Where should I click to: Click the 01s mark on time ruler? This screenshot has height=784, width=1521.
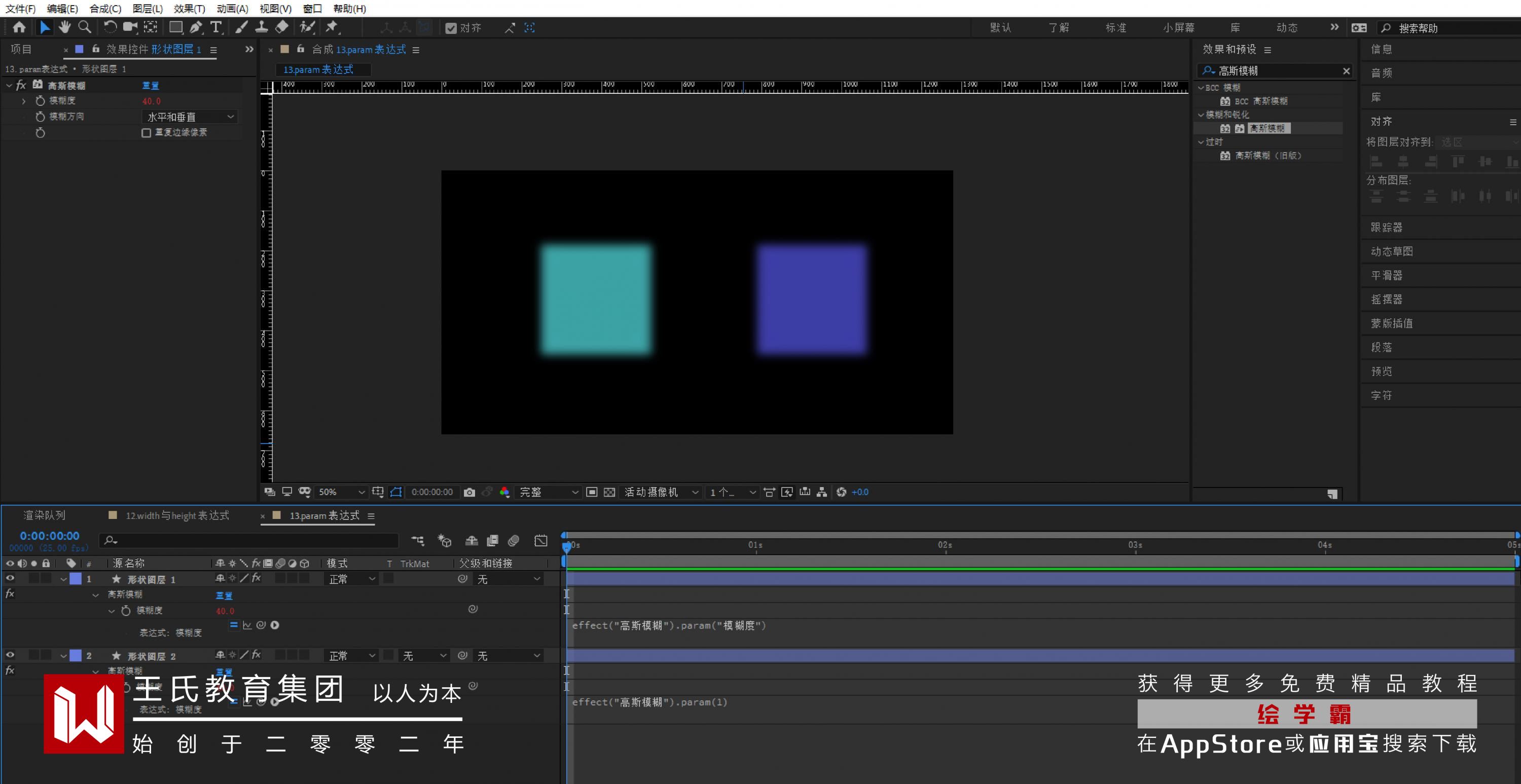[x=756, y=545]
